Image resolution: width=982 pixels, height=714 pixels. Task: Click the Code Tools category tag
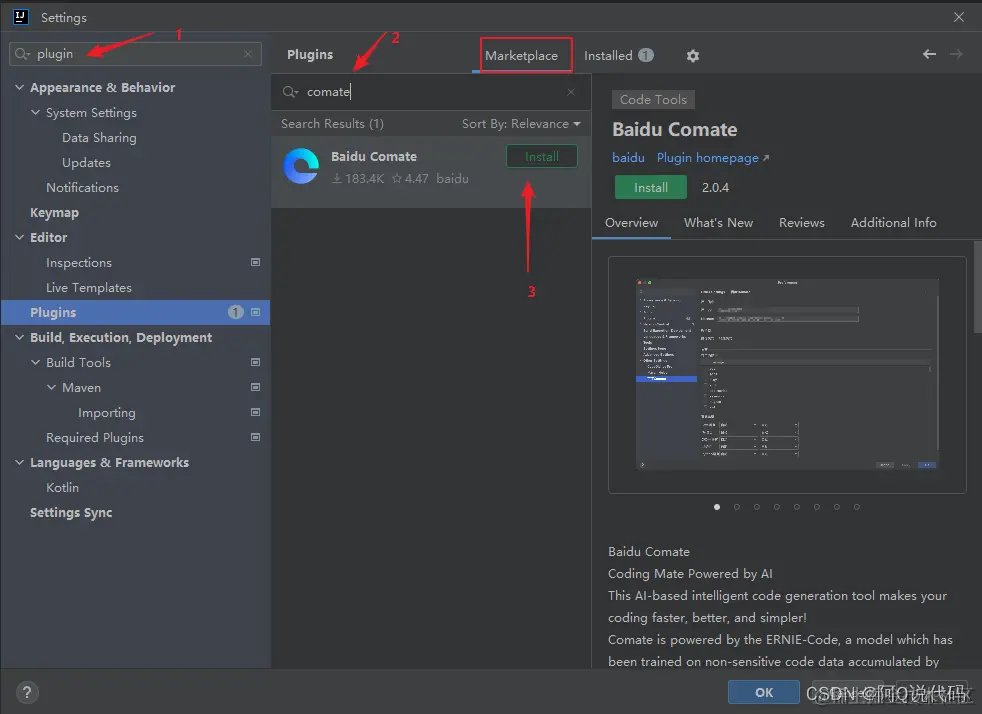click(653, 100)
